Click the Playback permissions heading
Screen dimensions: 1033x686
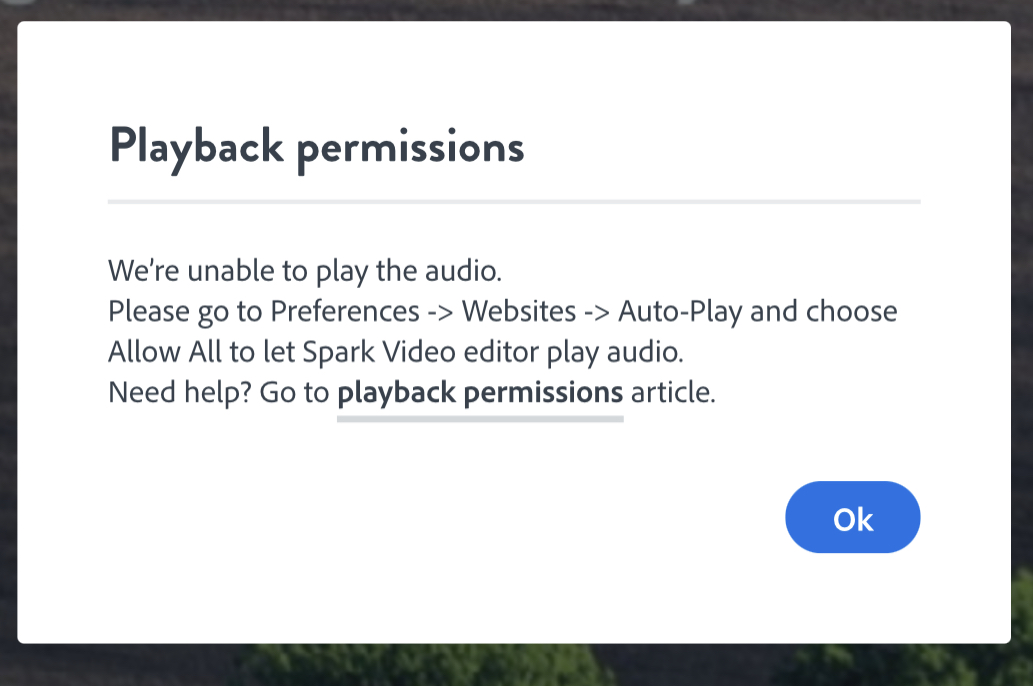coord(316,148)
